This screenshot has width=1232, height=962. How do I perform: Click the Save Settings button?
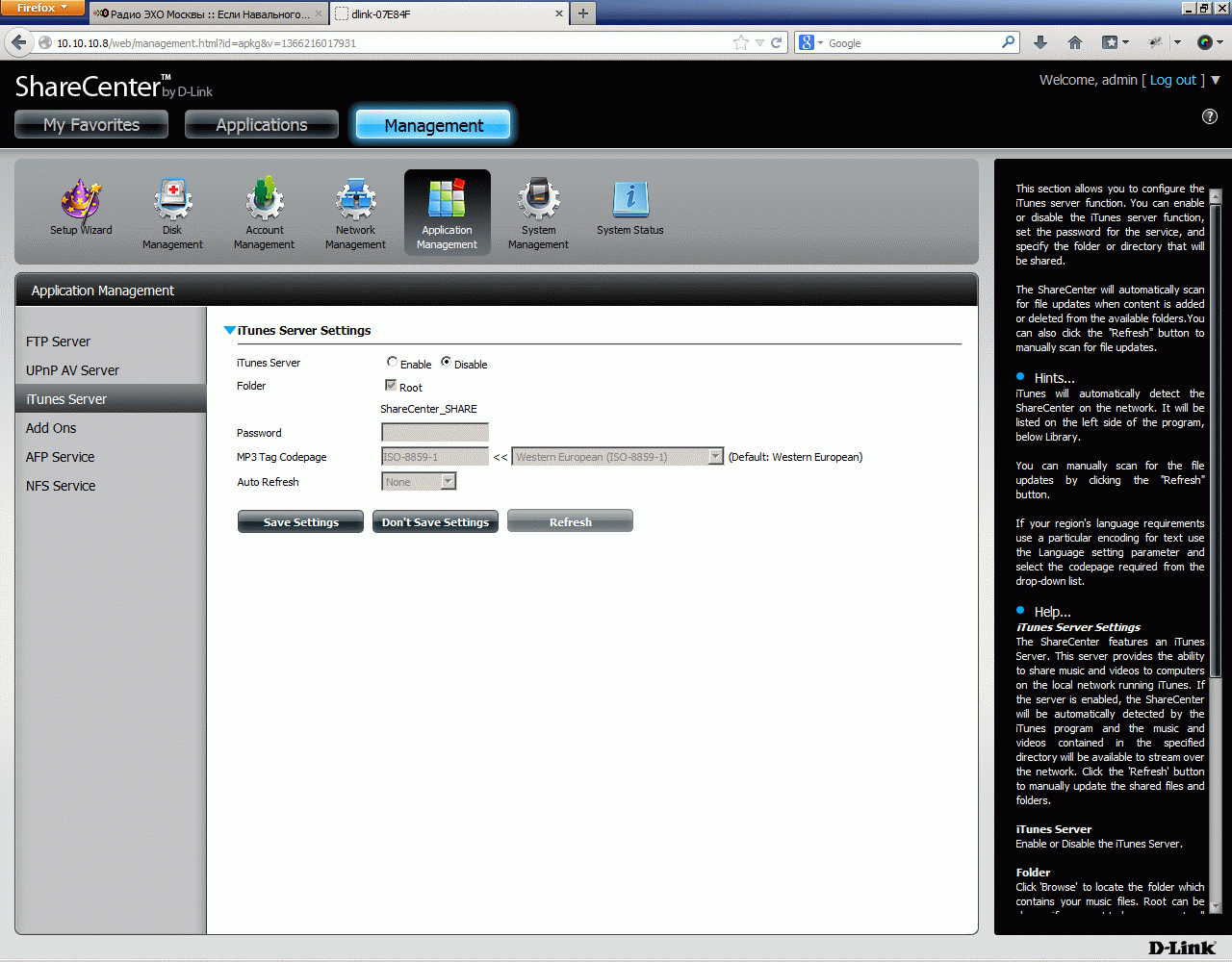(300, 521)
